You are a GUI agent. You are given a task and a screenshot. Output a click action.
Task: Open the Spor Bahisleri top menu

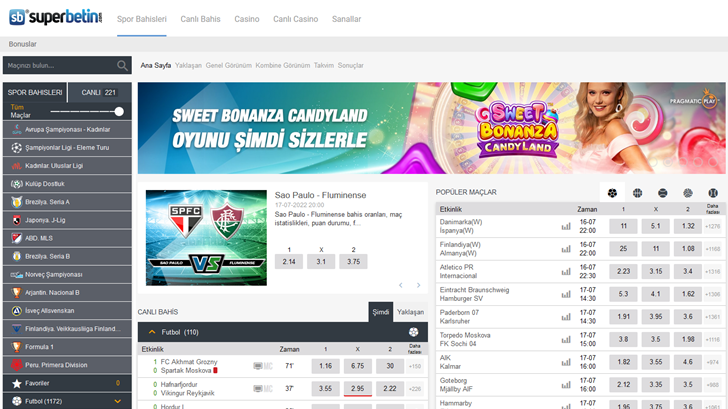(x=142, y=19)
